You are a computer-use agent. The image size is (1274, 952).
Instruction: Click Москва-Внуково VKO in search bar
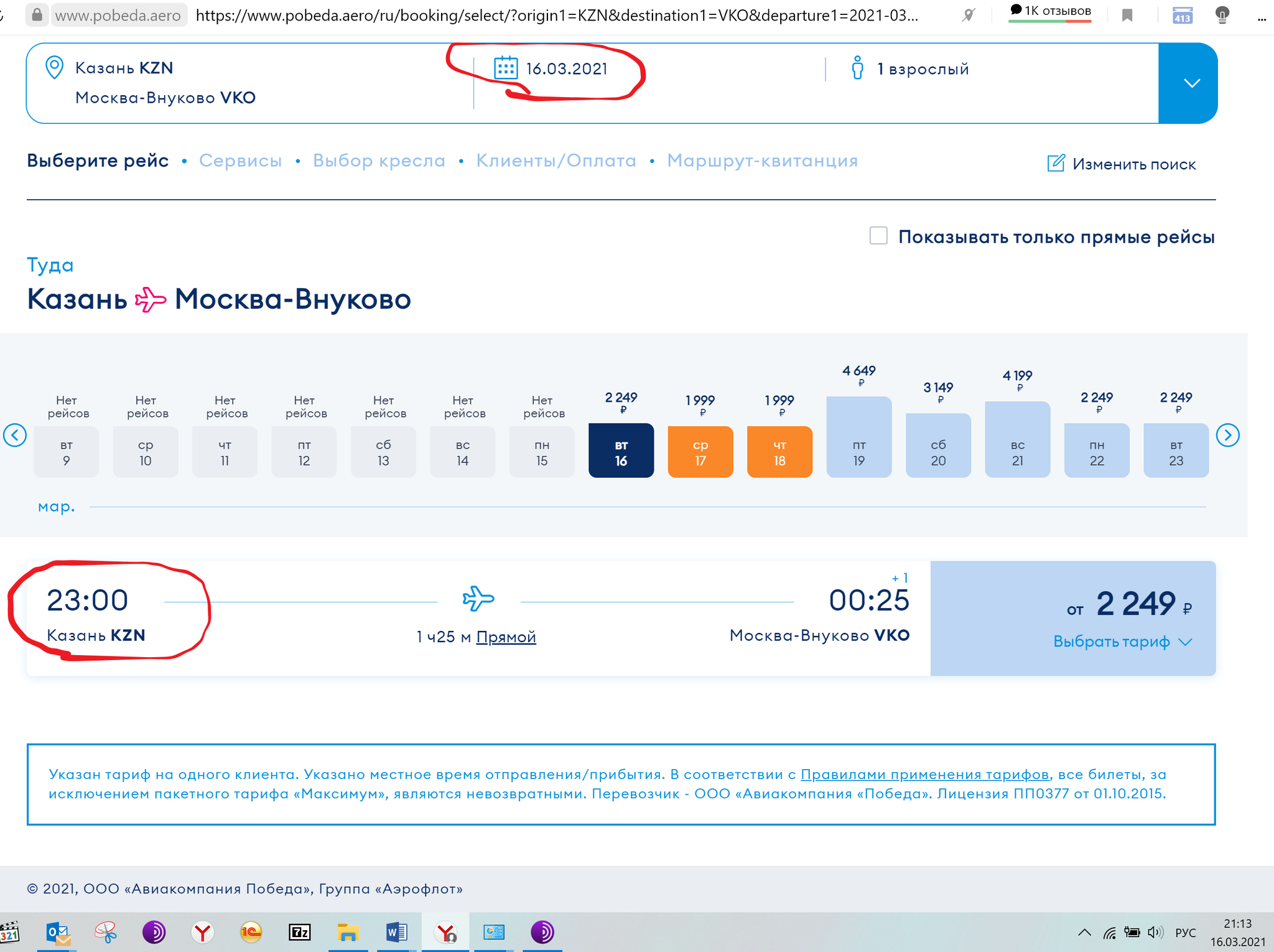point(165,98)
